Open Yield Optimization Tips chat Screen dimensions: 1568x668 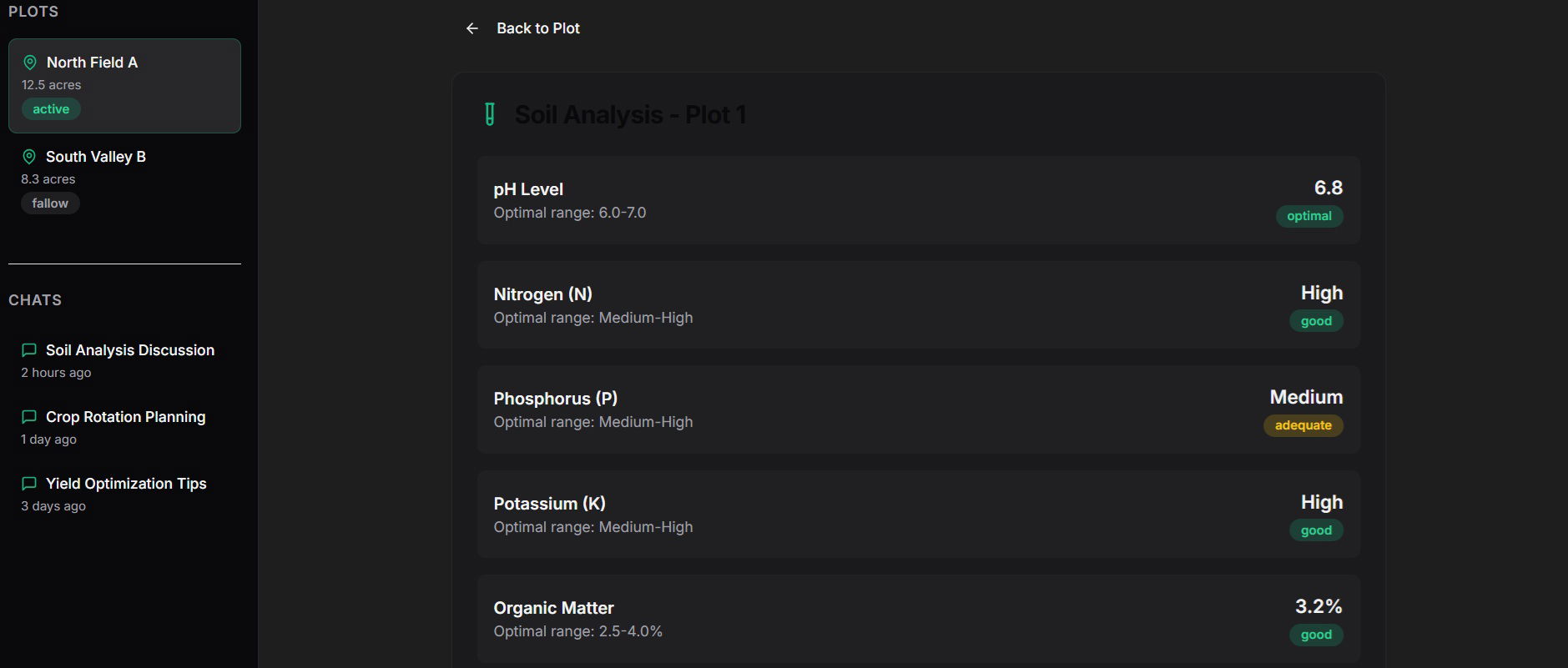tap(124, 494)
